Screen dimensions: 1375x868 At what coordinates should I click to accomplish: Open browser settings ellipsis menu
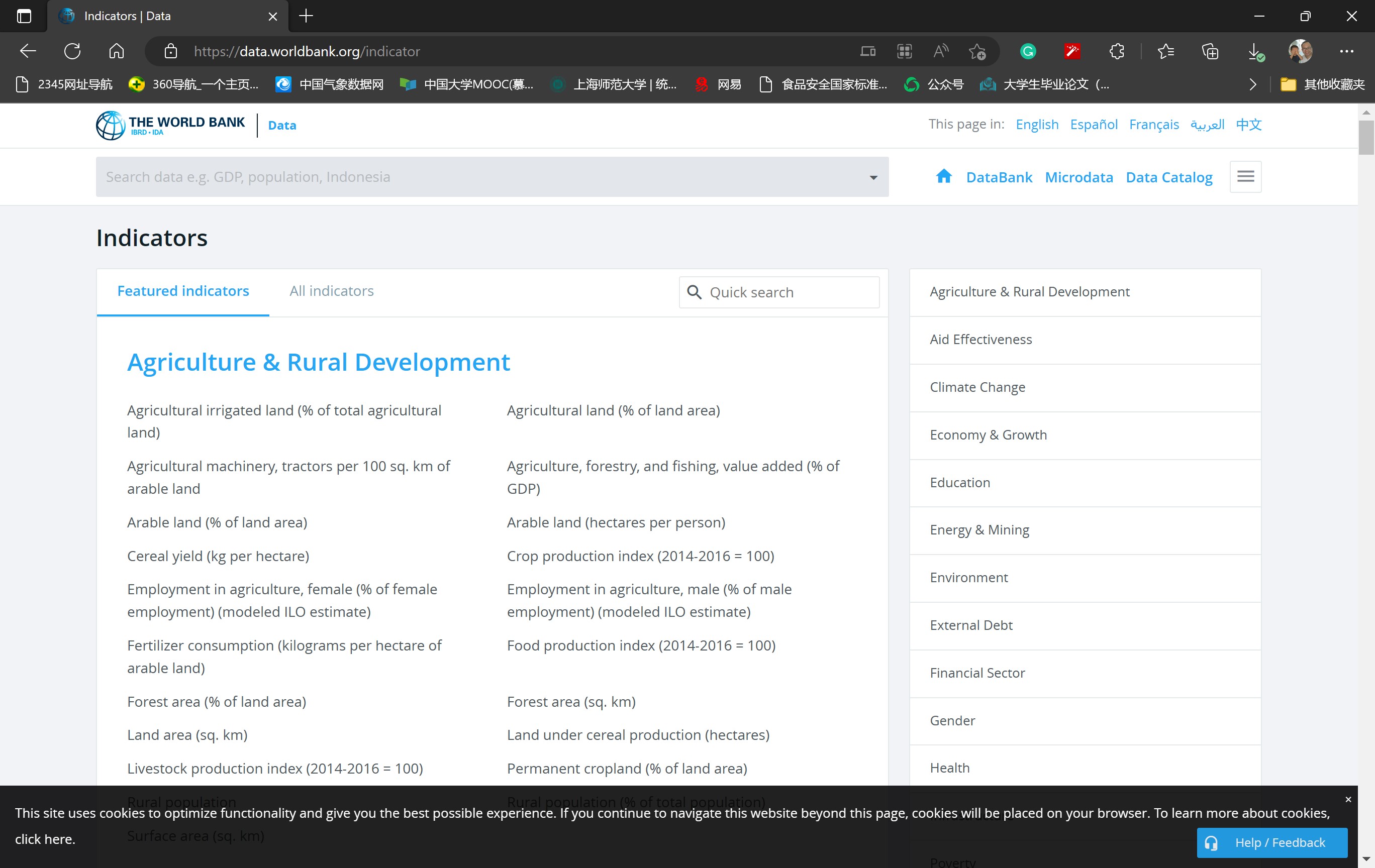coord(1346,51)
